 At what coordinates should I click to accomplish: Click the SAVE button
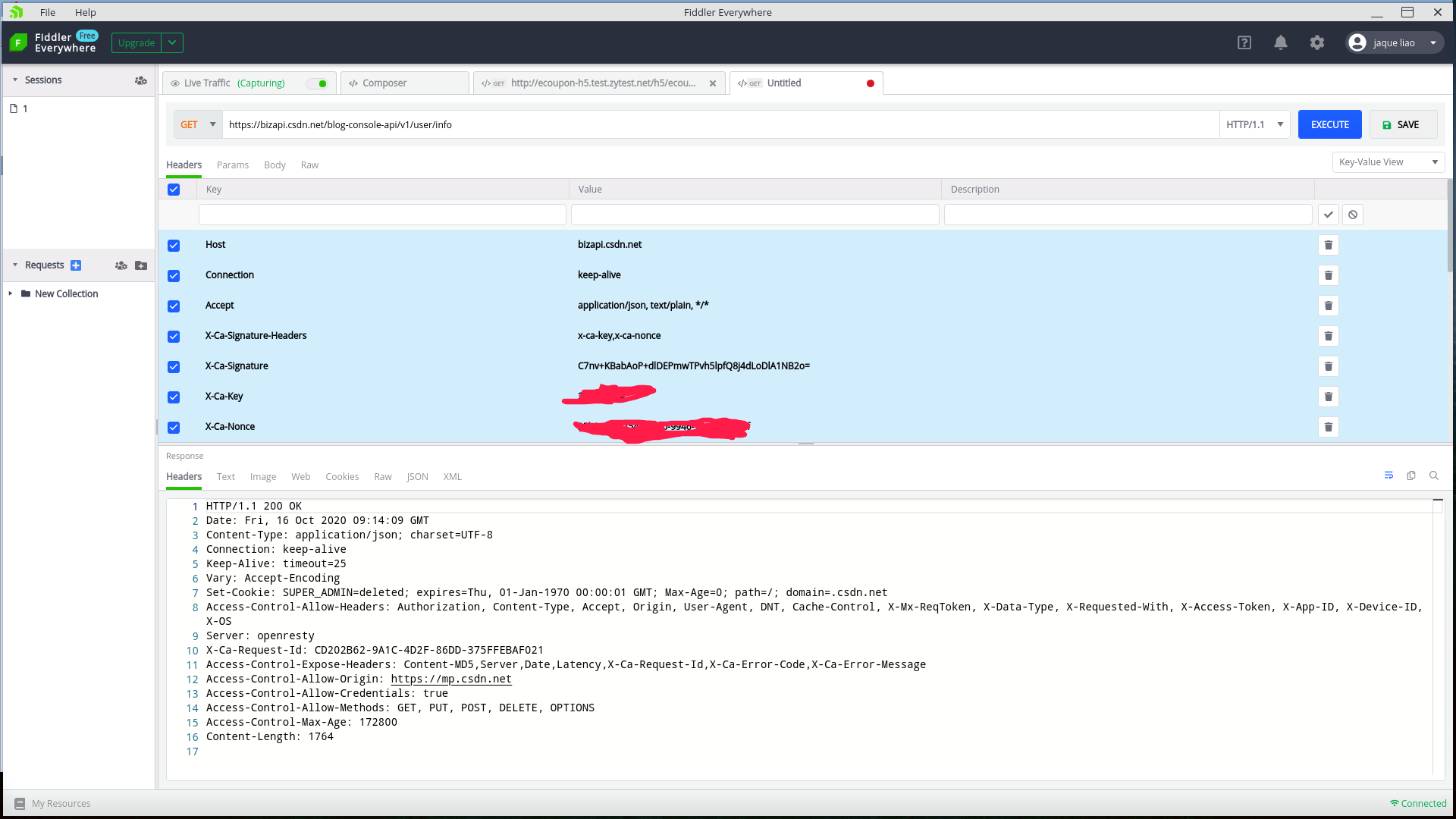pyautogui.click(x=1403, y=124)
